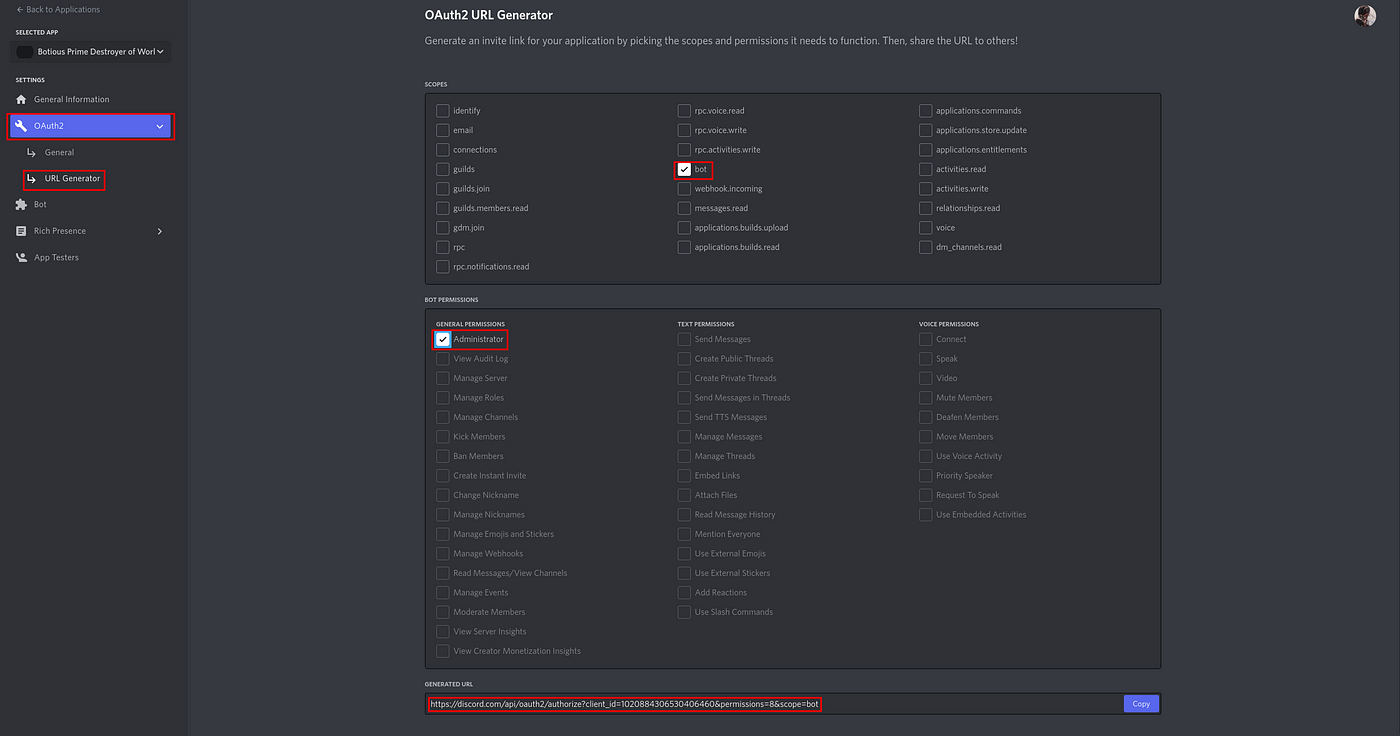Check the Manage Roles permission
Image resolution: width=1400 pixels, height=736 pixels.
point(442,398)
